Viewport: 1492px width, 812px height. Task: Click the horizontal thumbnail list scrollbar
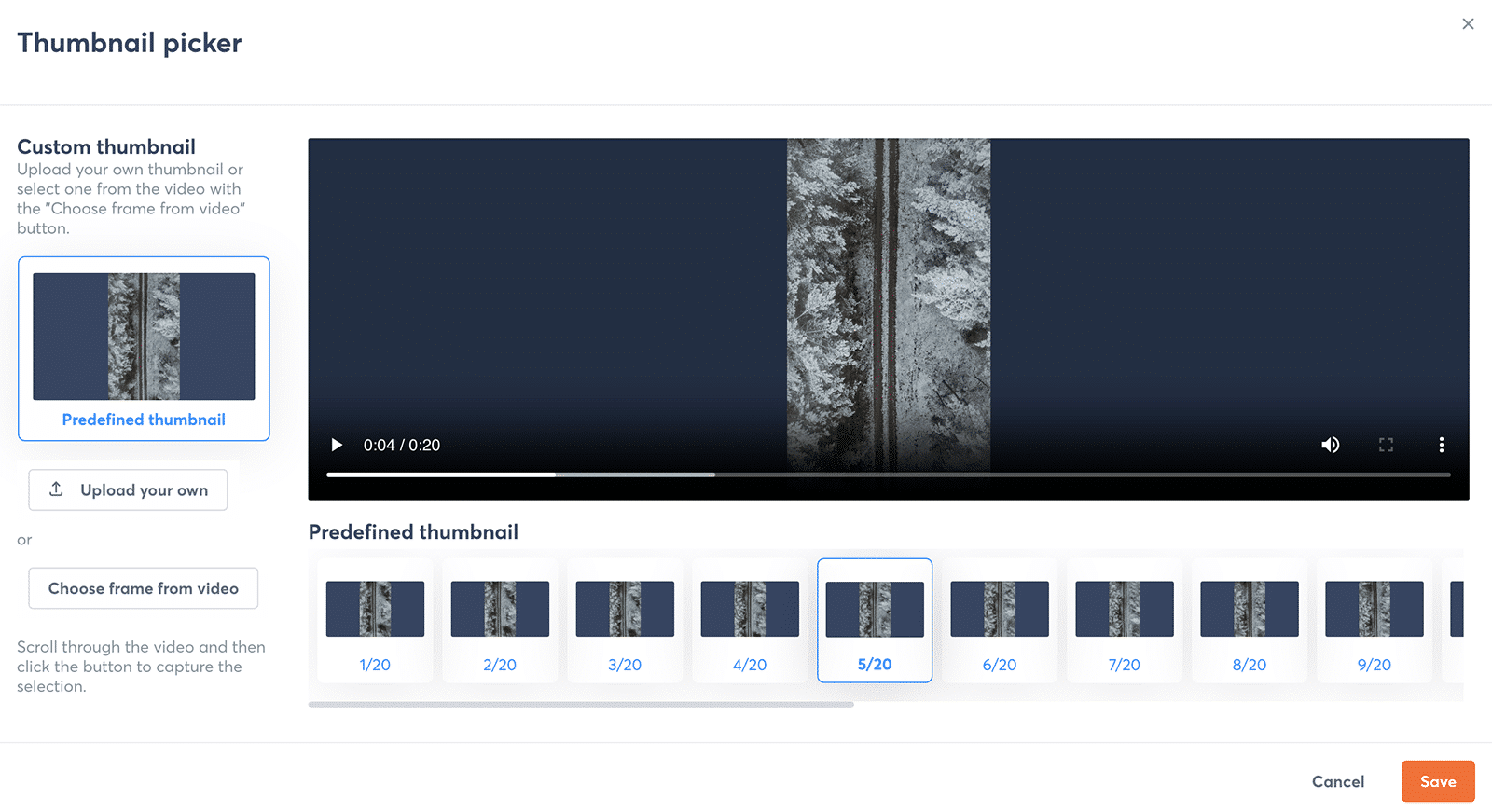581,704
